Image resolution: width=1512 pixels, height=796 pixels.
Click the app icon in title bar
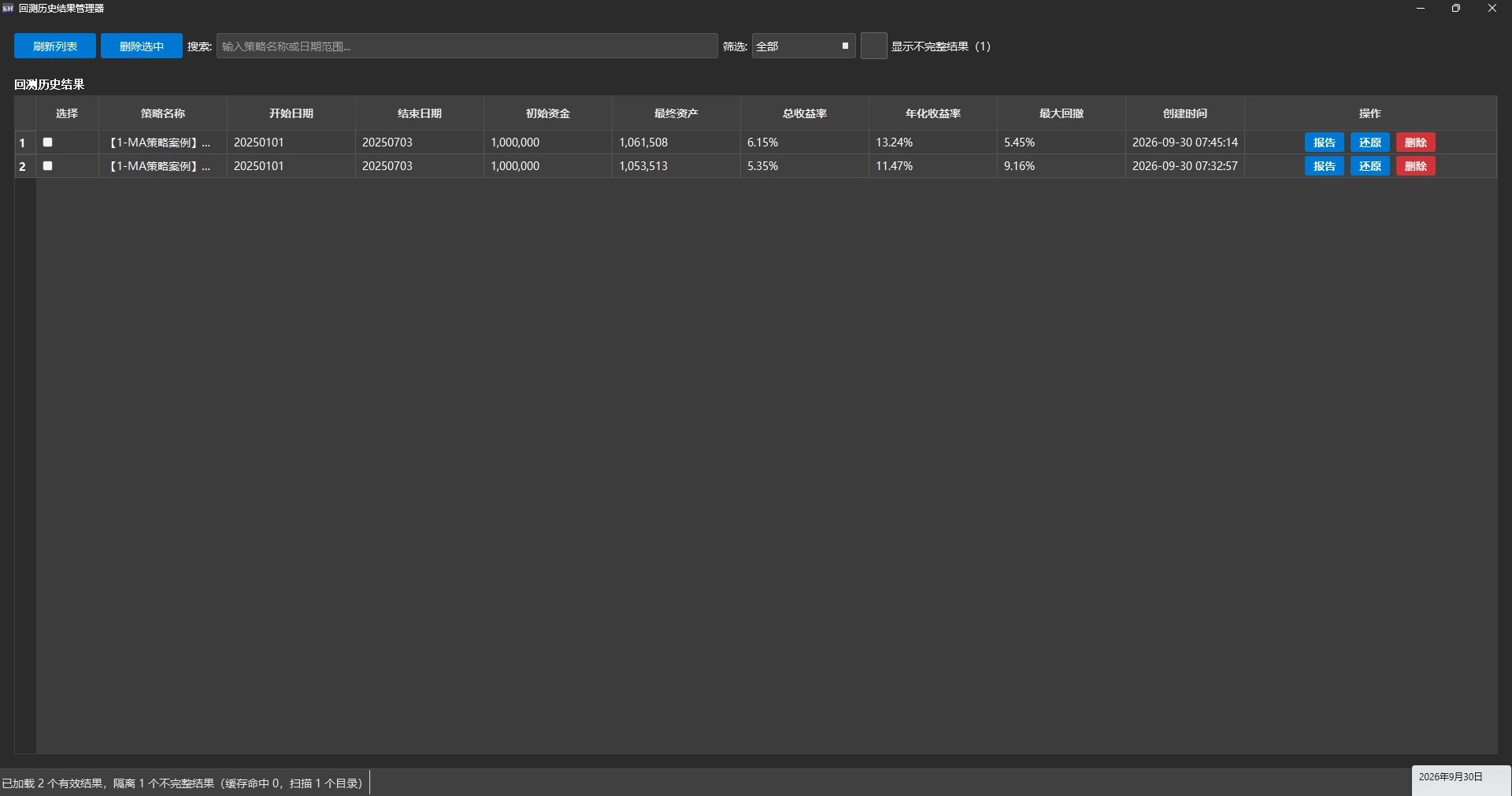point(8,8)
